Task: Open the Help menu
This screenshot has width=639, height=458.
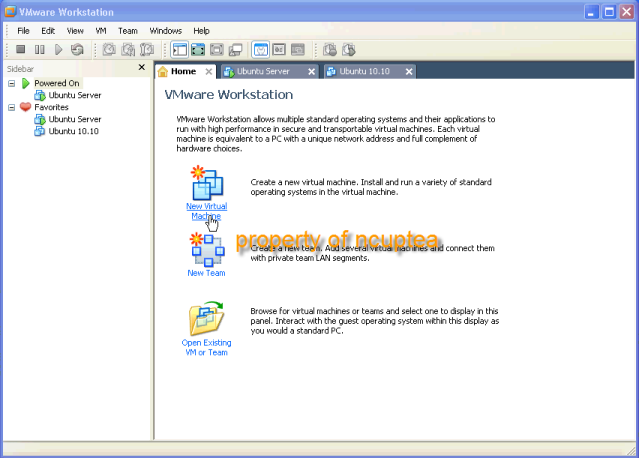Action: click(201, 31)
